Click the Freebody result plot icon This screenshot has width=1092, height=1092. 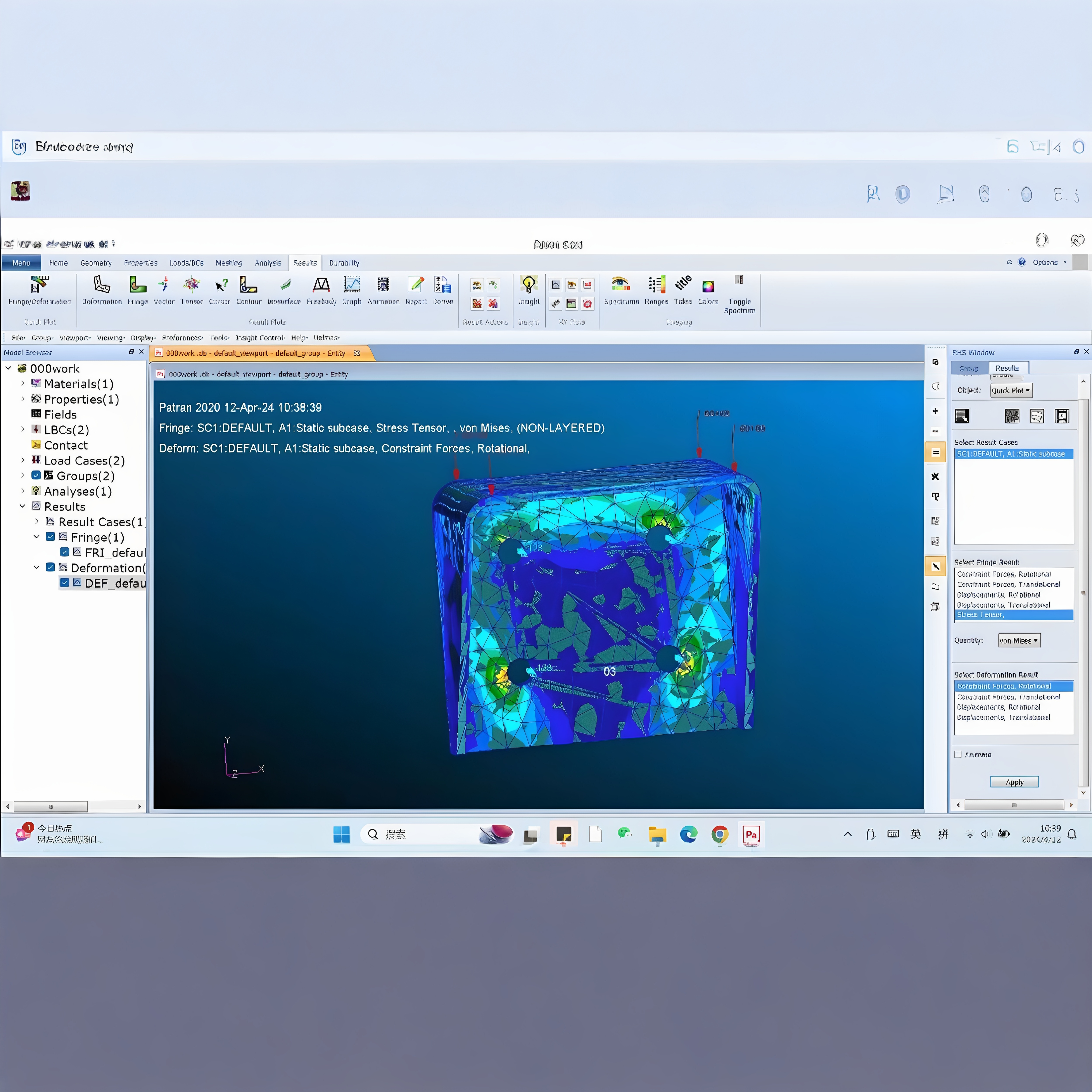[321, 285]
